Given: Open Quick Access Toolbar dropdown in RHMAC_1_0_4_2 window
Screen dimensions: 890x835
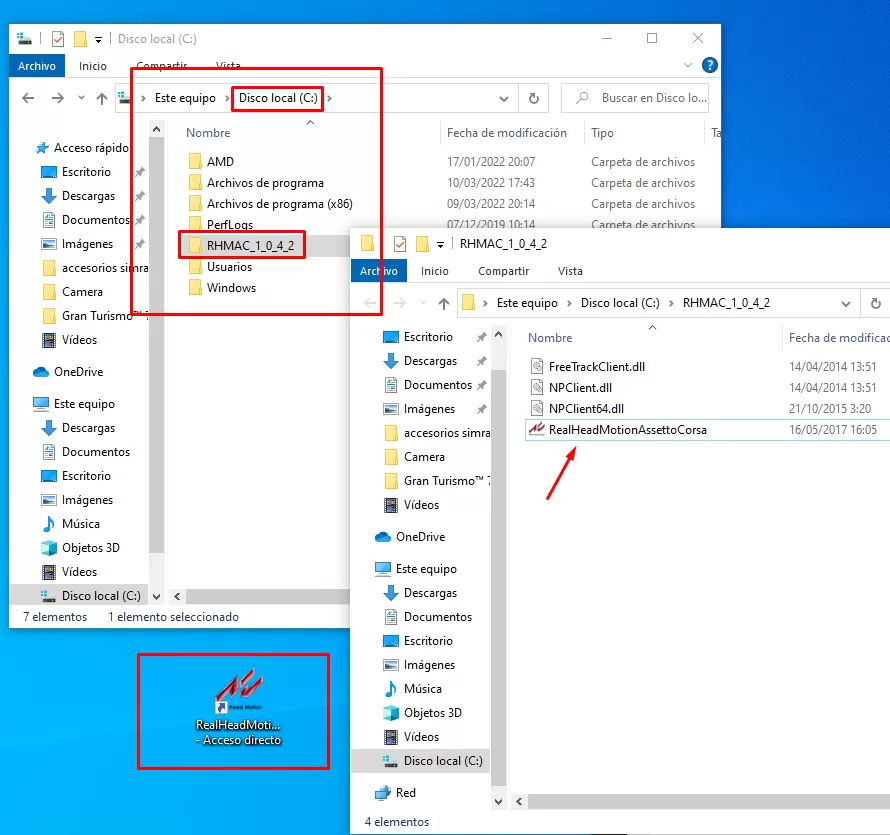Looking at the screenshot, I should pyautogui.click(x=440, y=245).
